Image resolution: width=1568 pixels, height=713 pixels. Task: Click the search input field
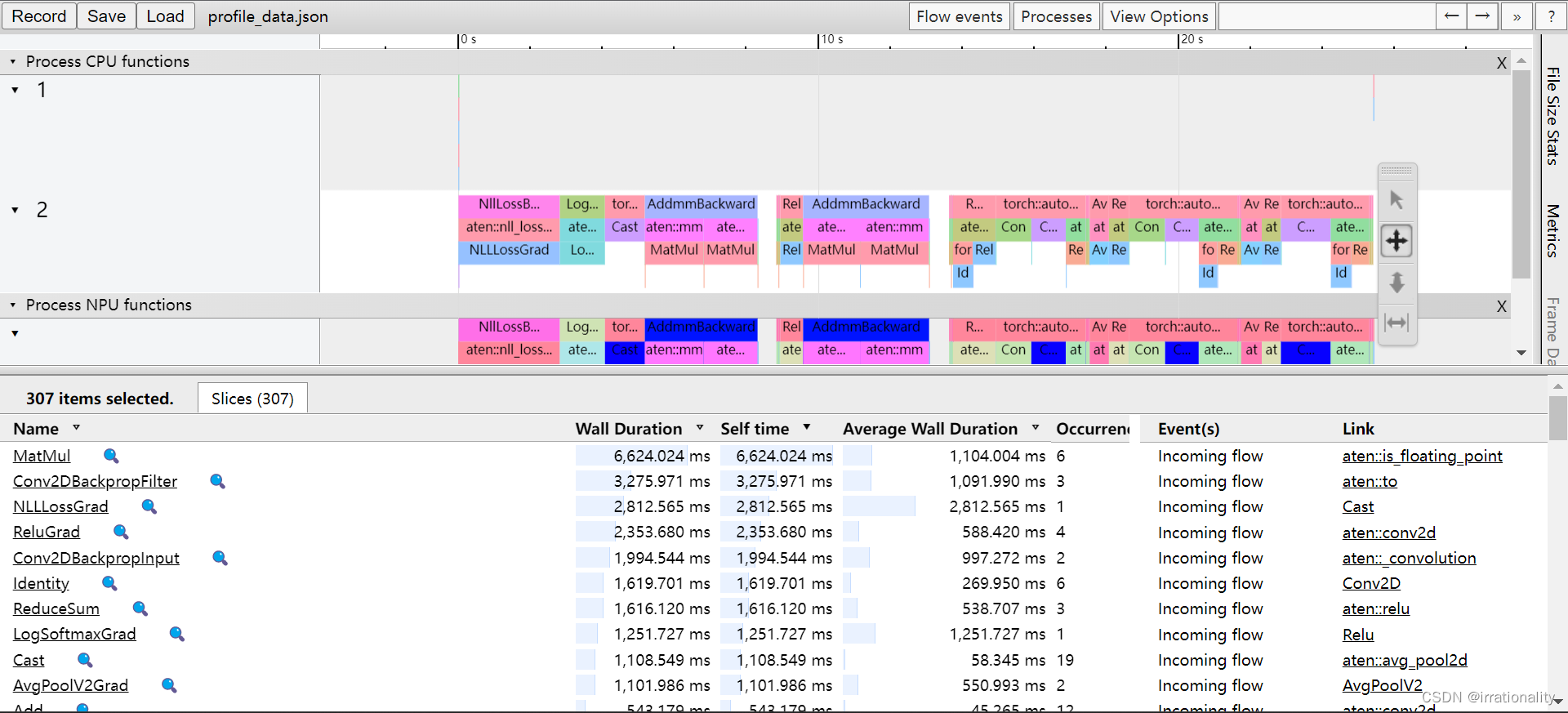coord(1327,16)
